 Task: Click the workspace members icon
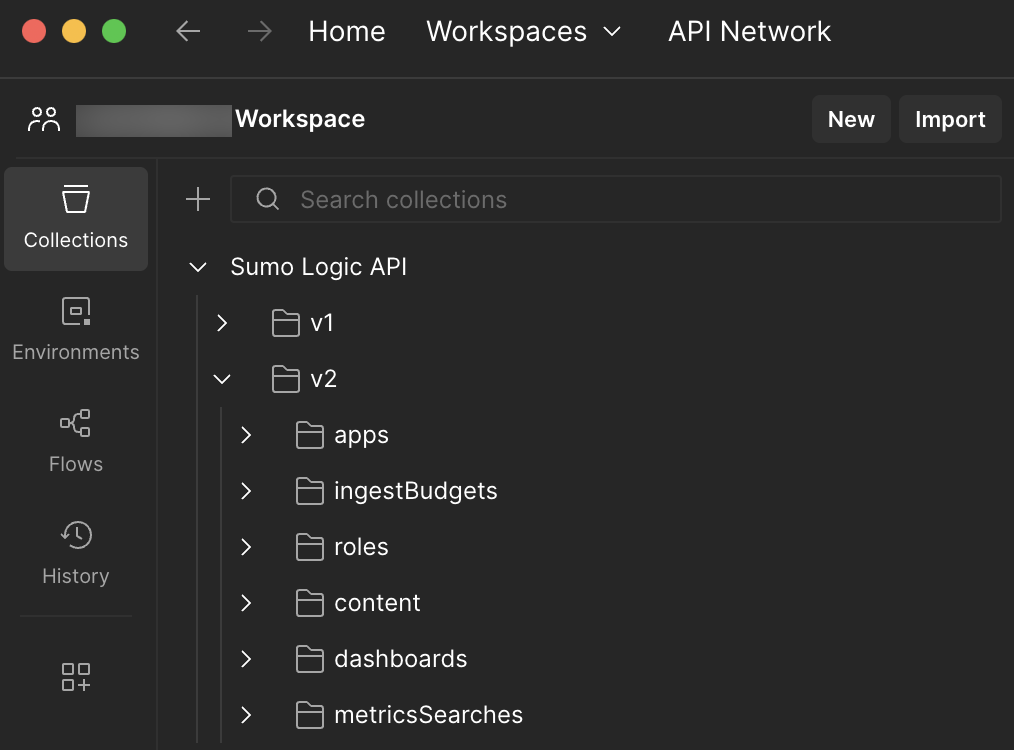[x=44, y=118]
